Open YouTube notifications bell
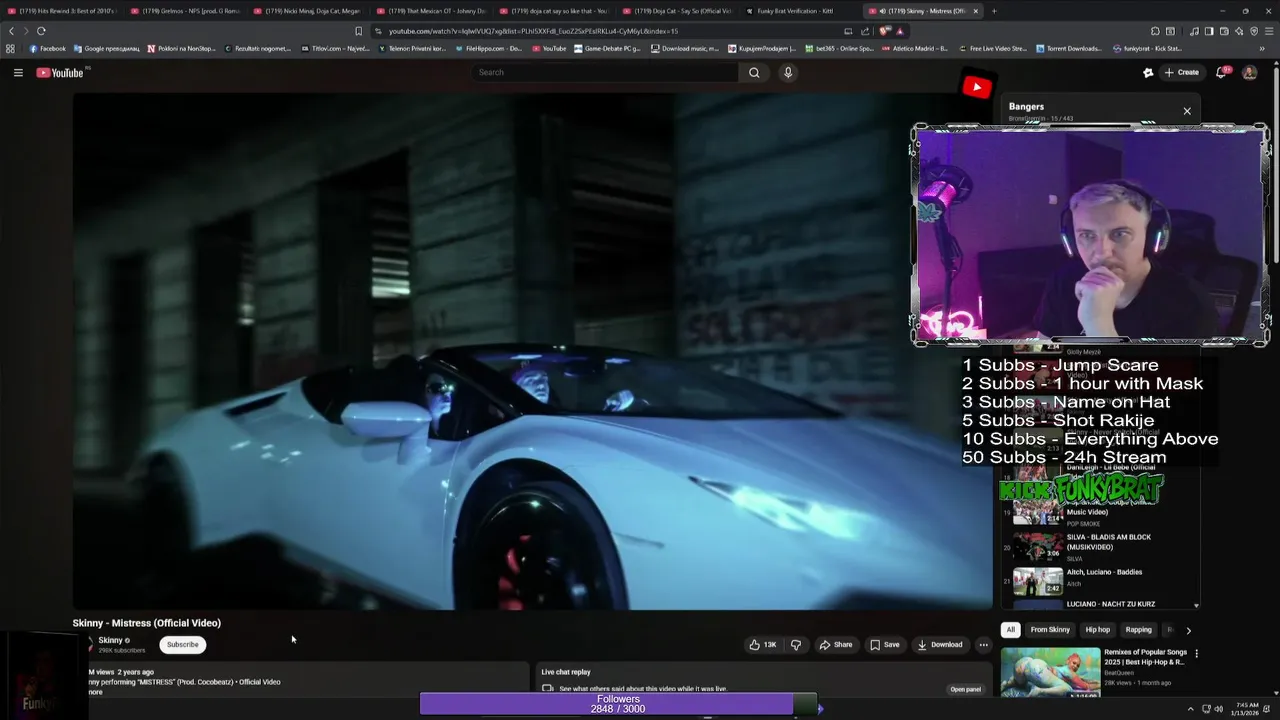This screenshot has width=1280, height=720. [1221, 72]
